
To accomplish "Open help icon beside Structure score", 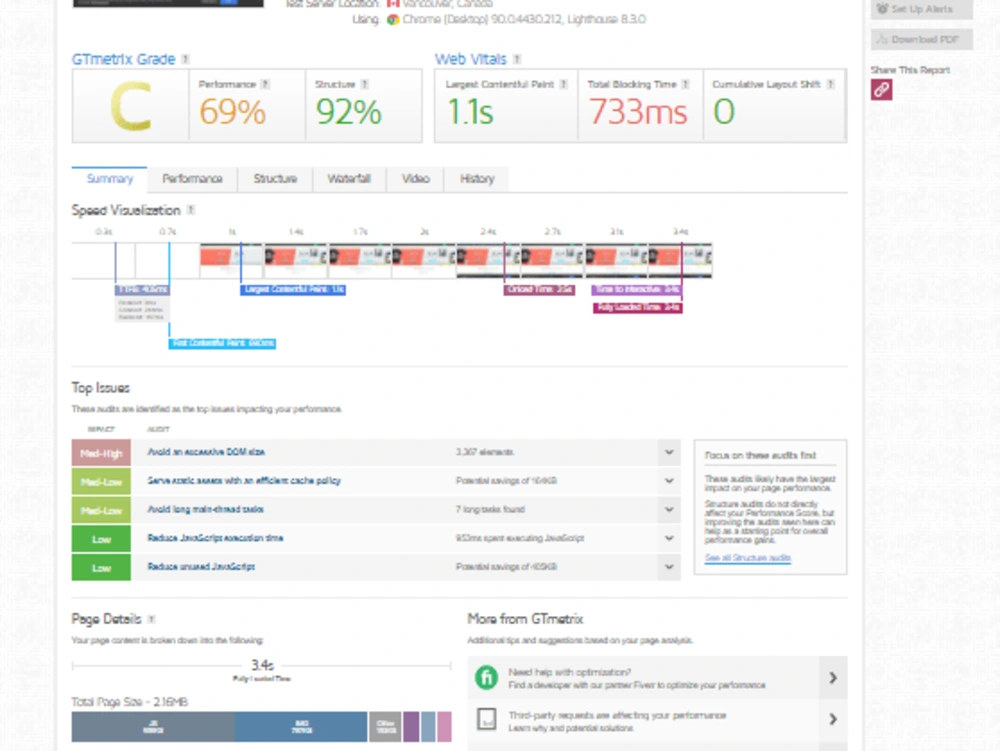I will pos(364,84).
